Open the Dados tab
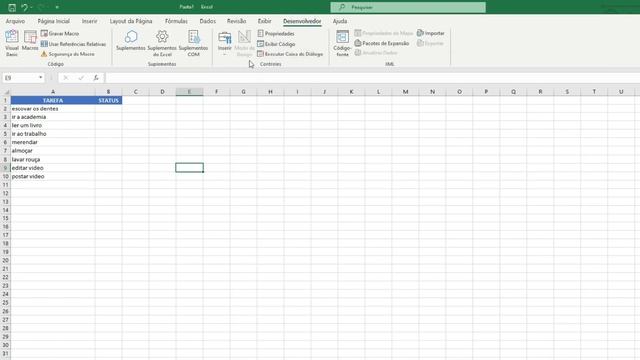The width and height of the screenshot is (640, 360). (x=208, y=21)
